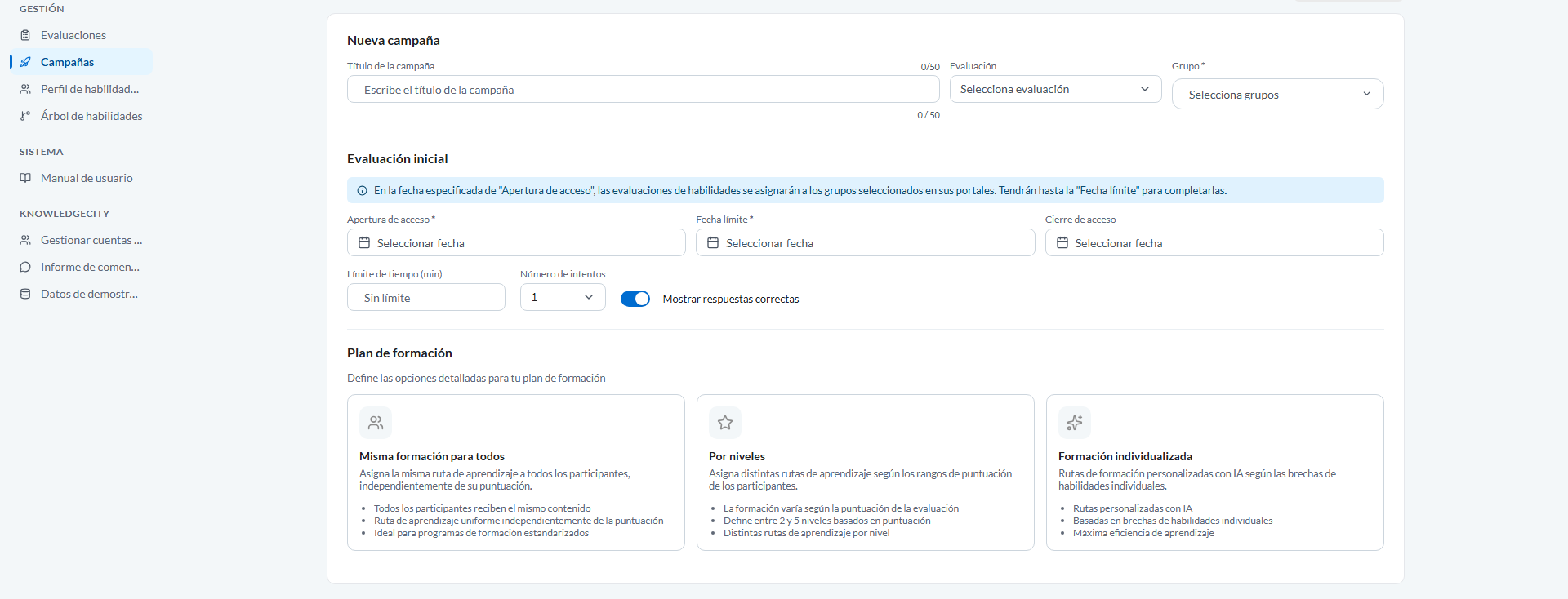This screenshot has height=599, width=1568.
Task: Pick the Formación individualizada card
Action: coord(1215,473)
